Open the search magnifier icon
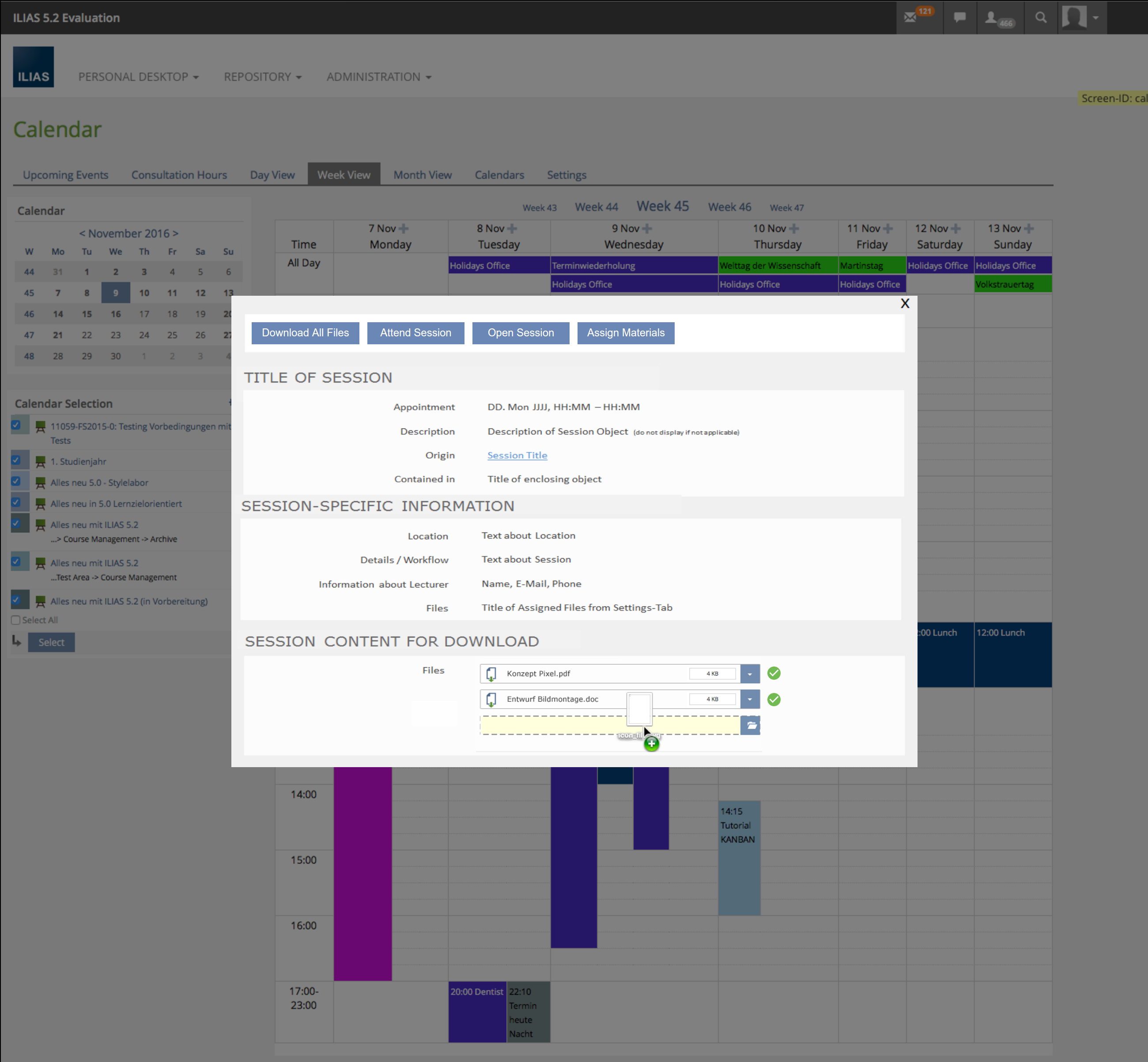 (x=1041, y=18)
